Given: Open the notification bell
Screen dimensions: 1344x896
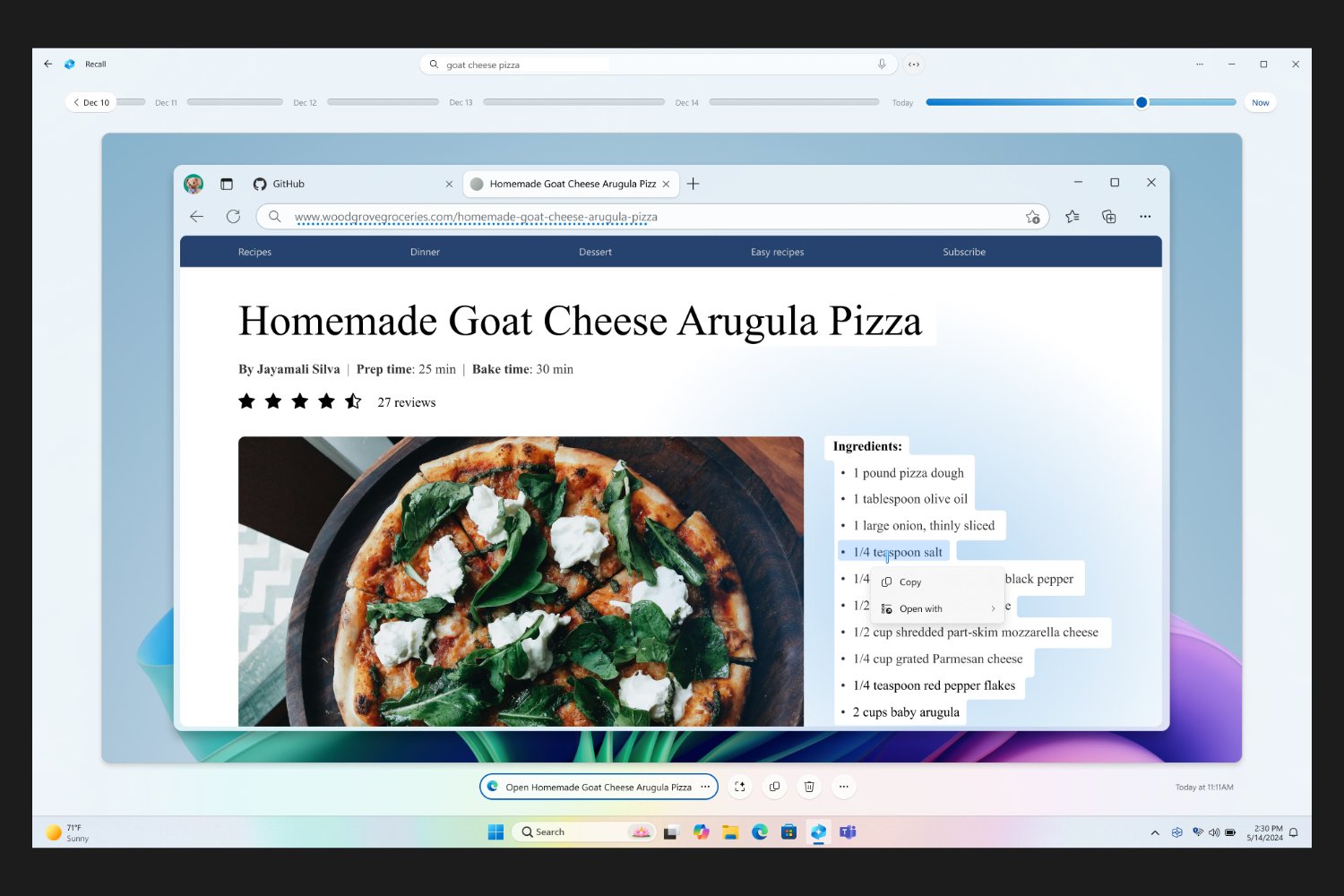Looking at the screenshot, I should [x=1293, y=832].
